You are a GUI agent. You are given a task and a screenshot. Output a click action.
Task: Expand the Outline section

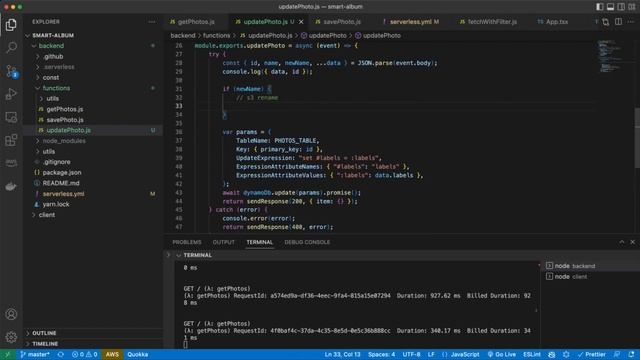tap(93, 333)
